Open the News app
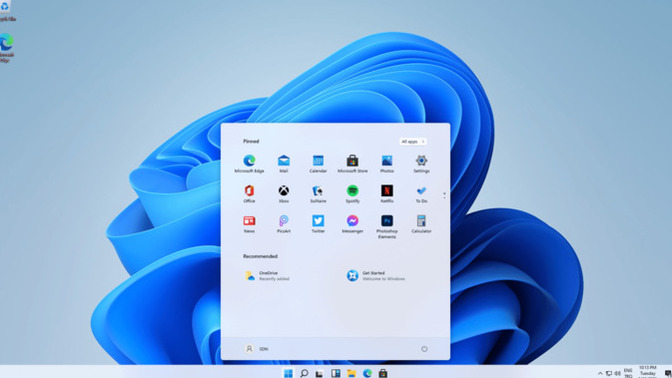Image resolution: width=672 pixels, height=378 pixels. 249,224
